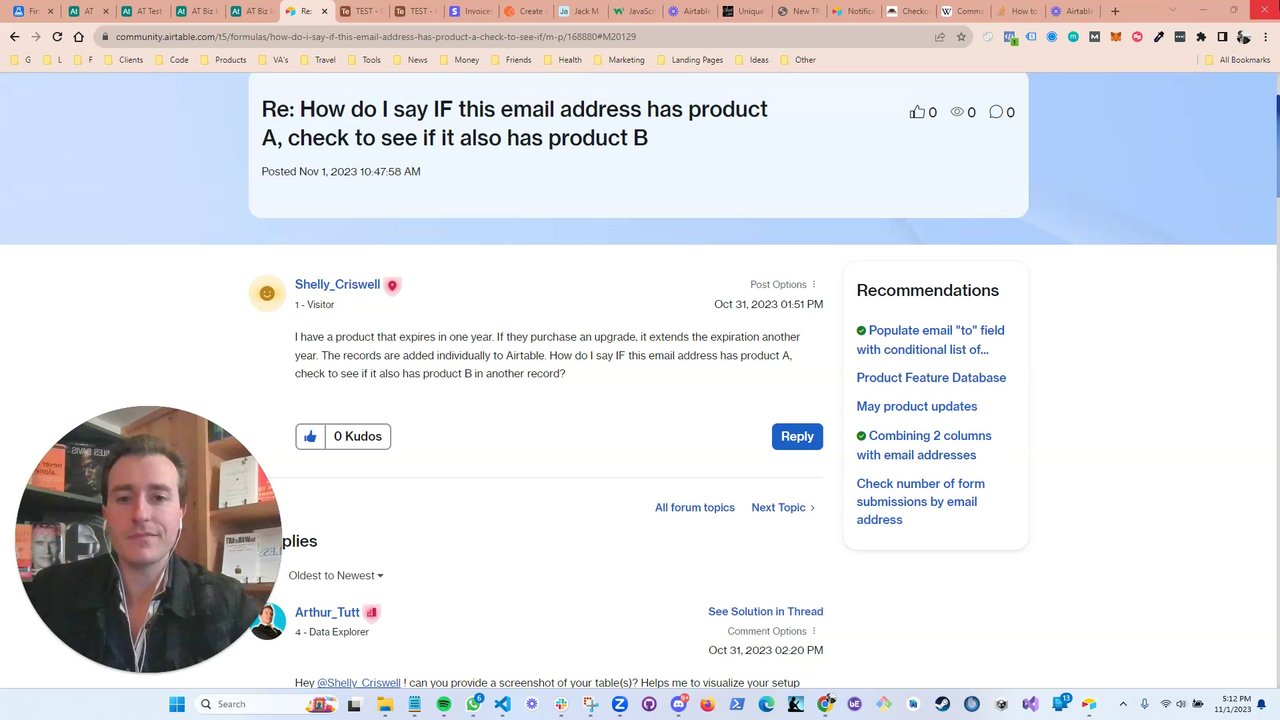Open Shelly_Criswell's profile link
The image size is (1280, 720).
(337, 284)
